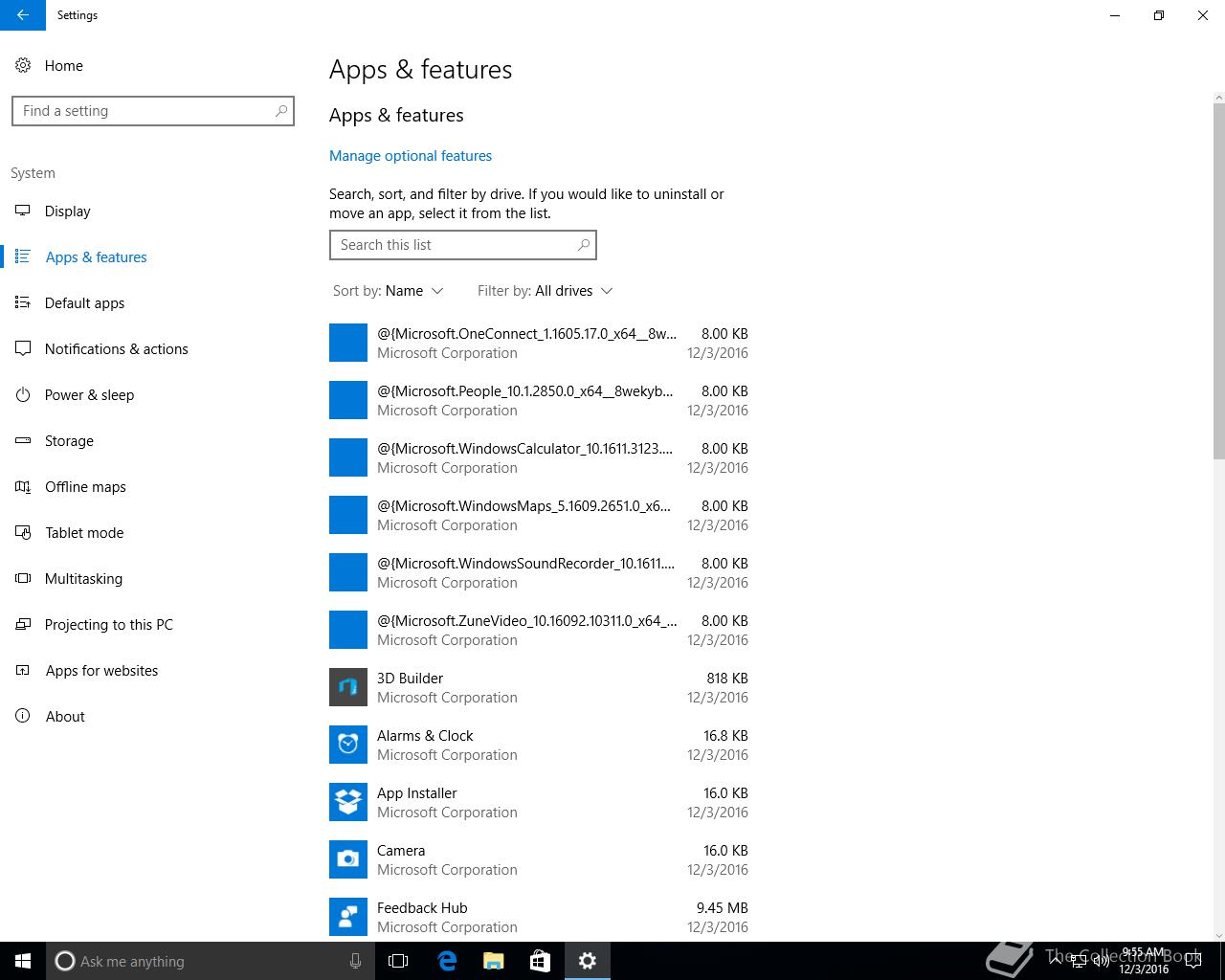Select the Microsoft.People app entry
1225x980 pixels.
coord(539,400)
